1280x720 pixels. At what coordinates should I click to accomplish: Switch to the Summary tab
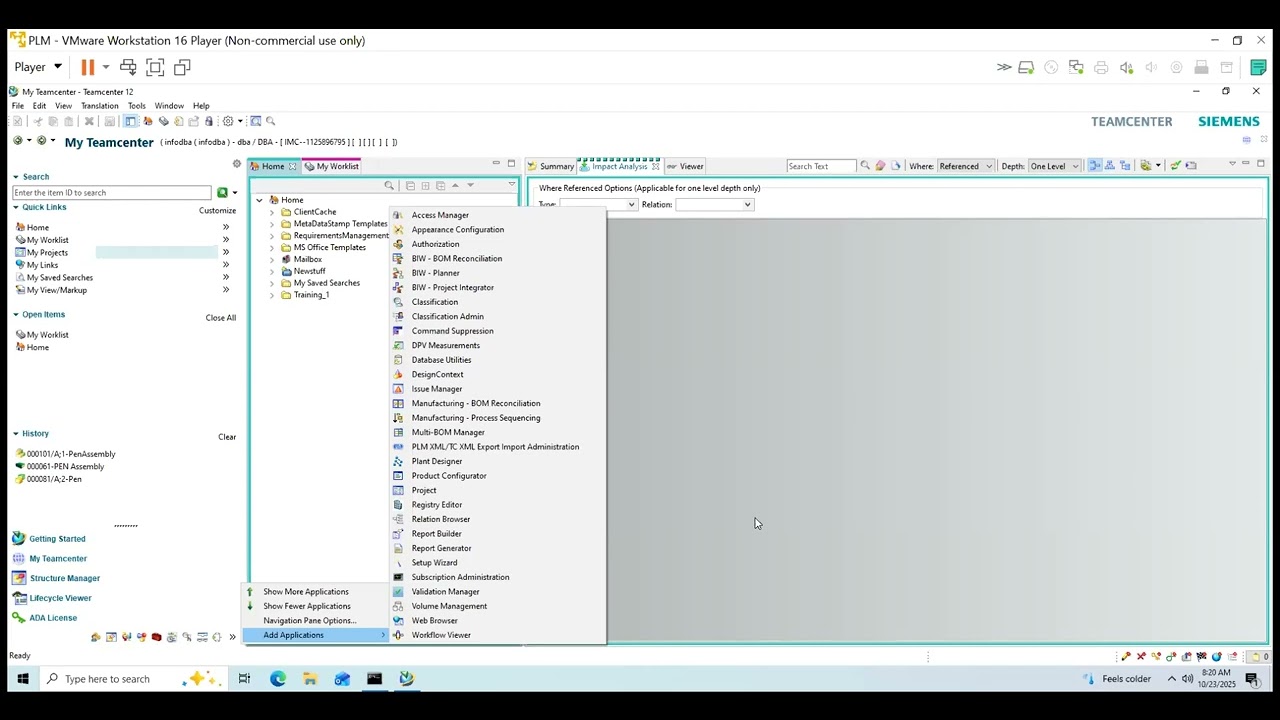551,166
